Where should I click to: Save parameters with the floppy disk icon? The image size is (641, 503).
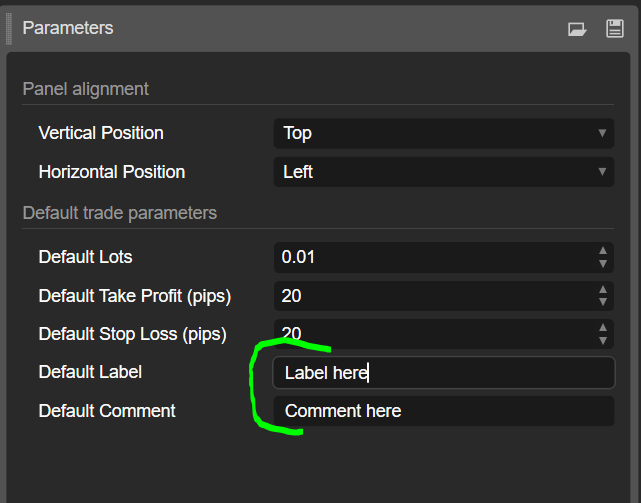click(614, 29)
